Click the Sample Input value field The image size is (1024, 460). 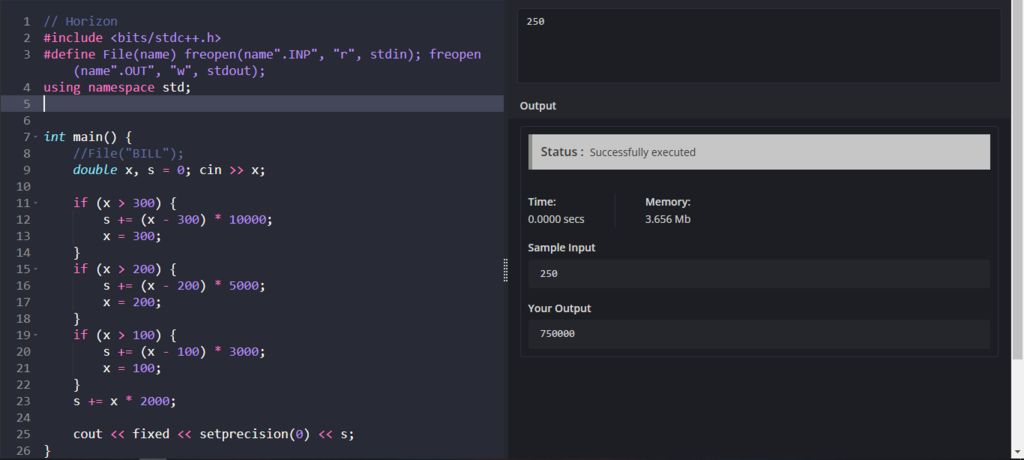tap(758, 273)
